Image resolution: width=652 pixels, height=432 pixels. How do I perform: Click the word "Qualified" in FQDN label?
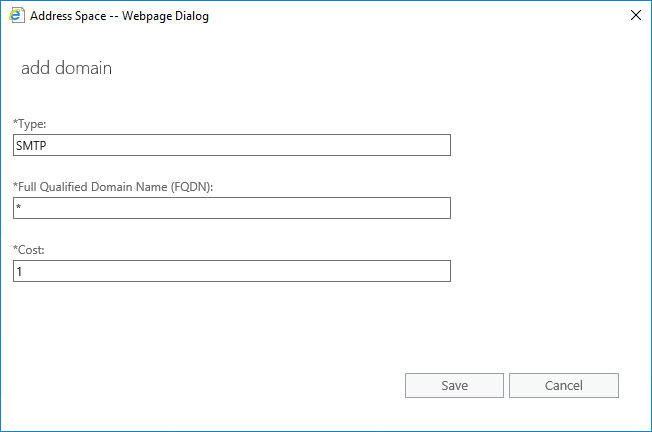coord(63,187)
